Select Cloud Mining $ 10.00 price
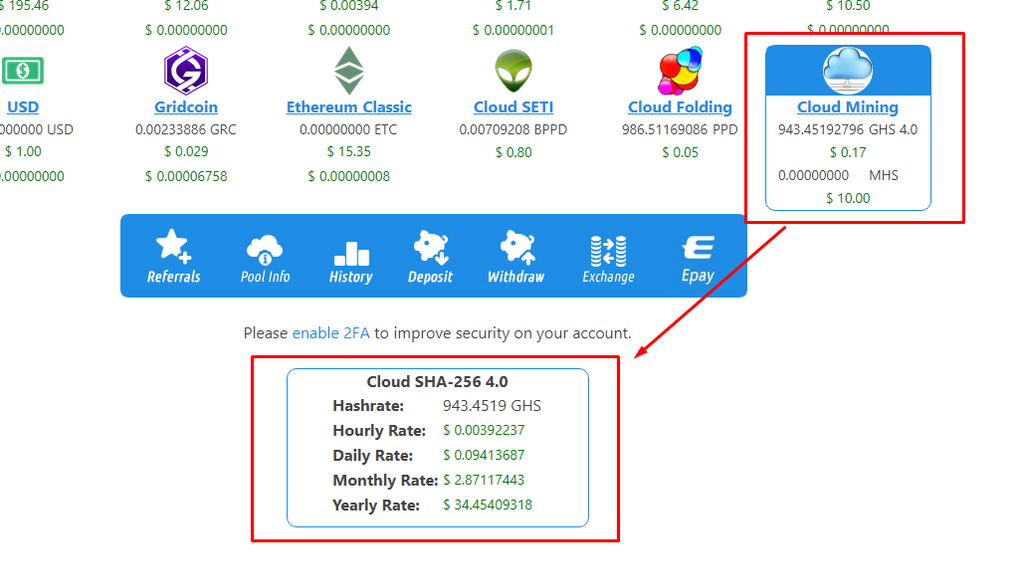The image size is (1024, 567). click(x=848, y=198)
